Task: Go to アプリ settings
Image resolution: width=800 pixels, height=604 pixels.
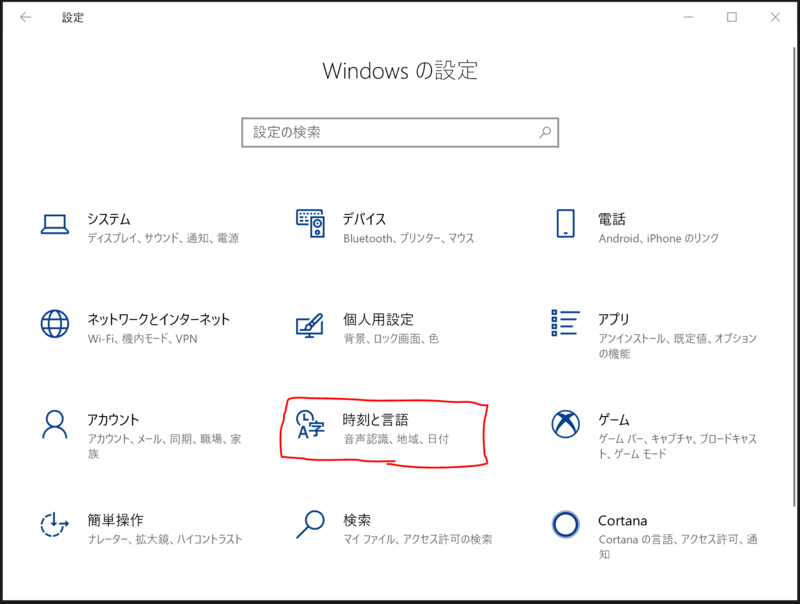Action: (x=613, y=319)
